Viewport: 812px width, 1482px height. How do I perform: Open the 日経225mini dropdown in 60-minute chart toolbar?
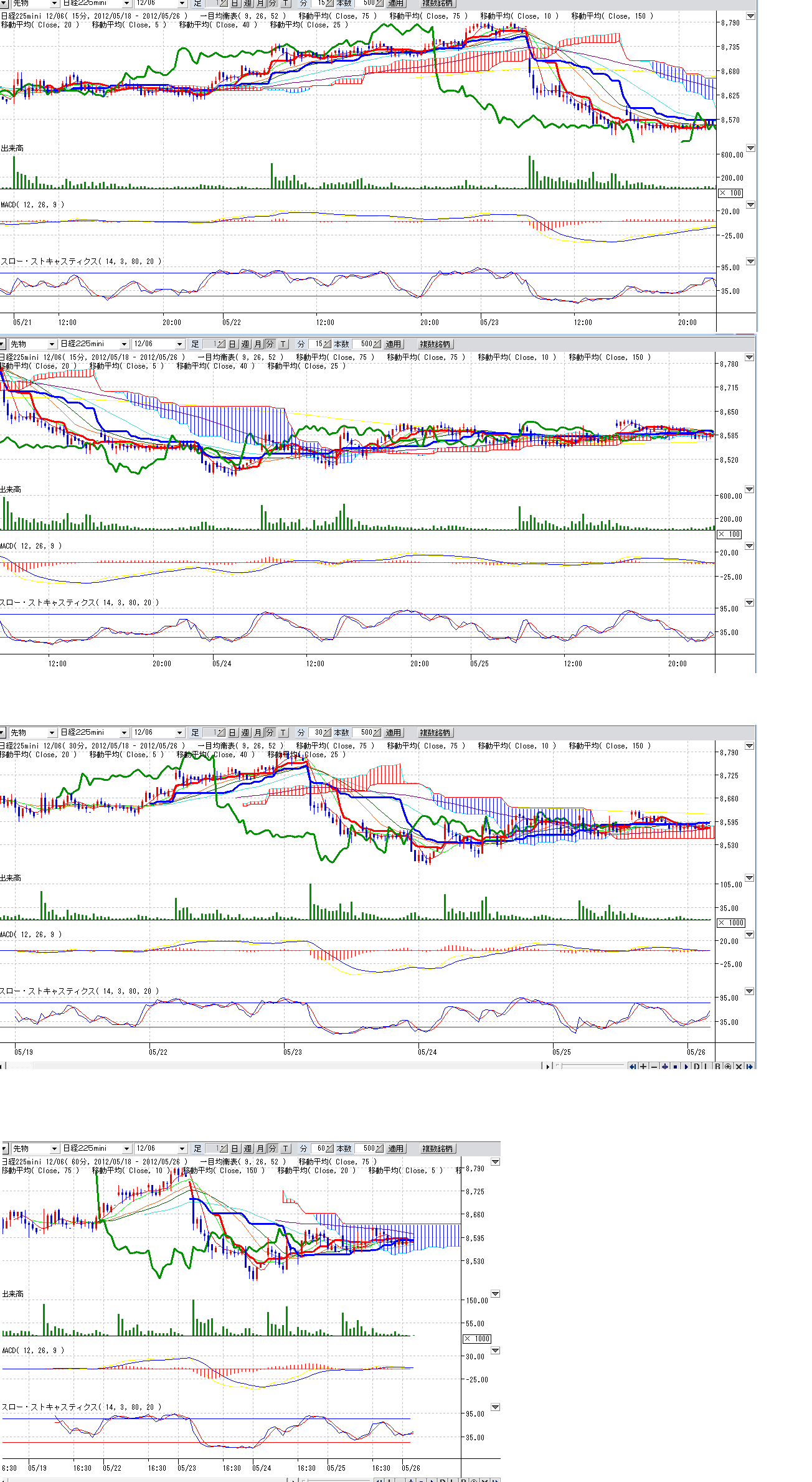[x=97, y=1149]
